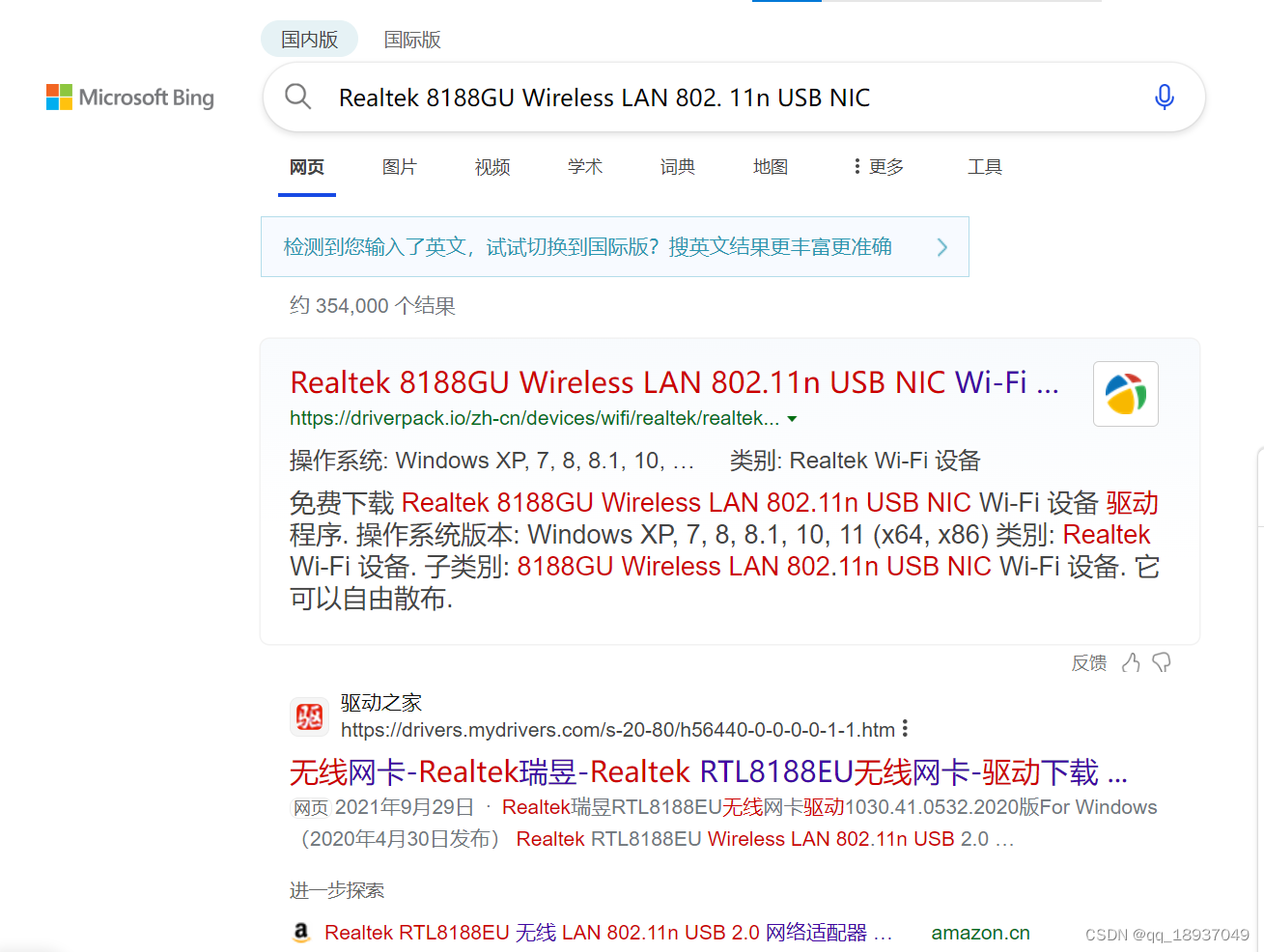This screenshot has width=1264, height=952.
Task: Open the 图片 results tab
Action: pos(400,167)
